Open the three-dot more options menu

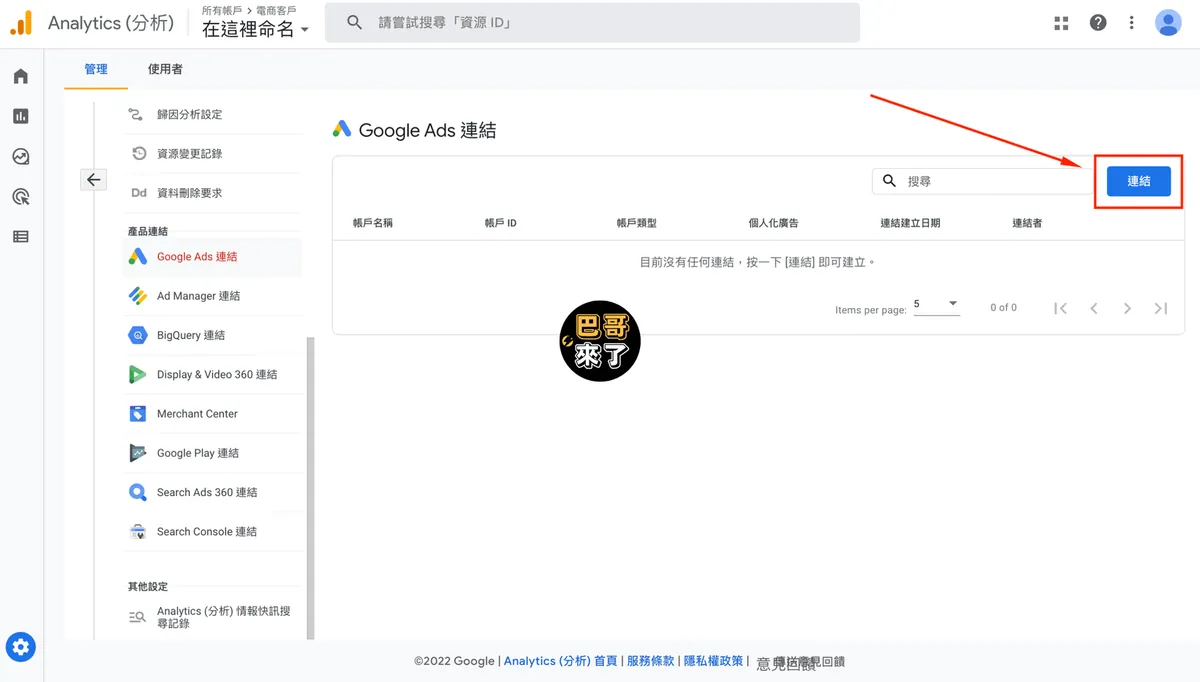pos(1132,23)
